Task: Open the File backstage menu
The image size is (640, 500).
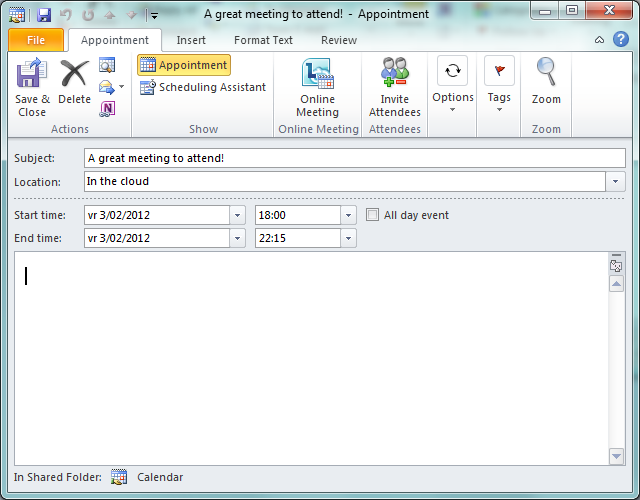Action: [x=36, y=40]
